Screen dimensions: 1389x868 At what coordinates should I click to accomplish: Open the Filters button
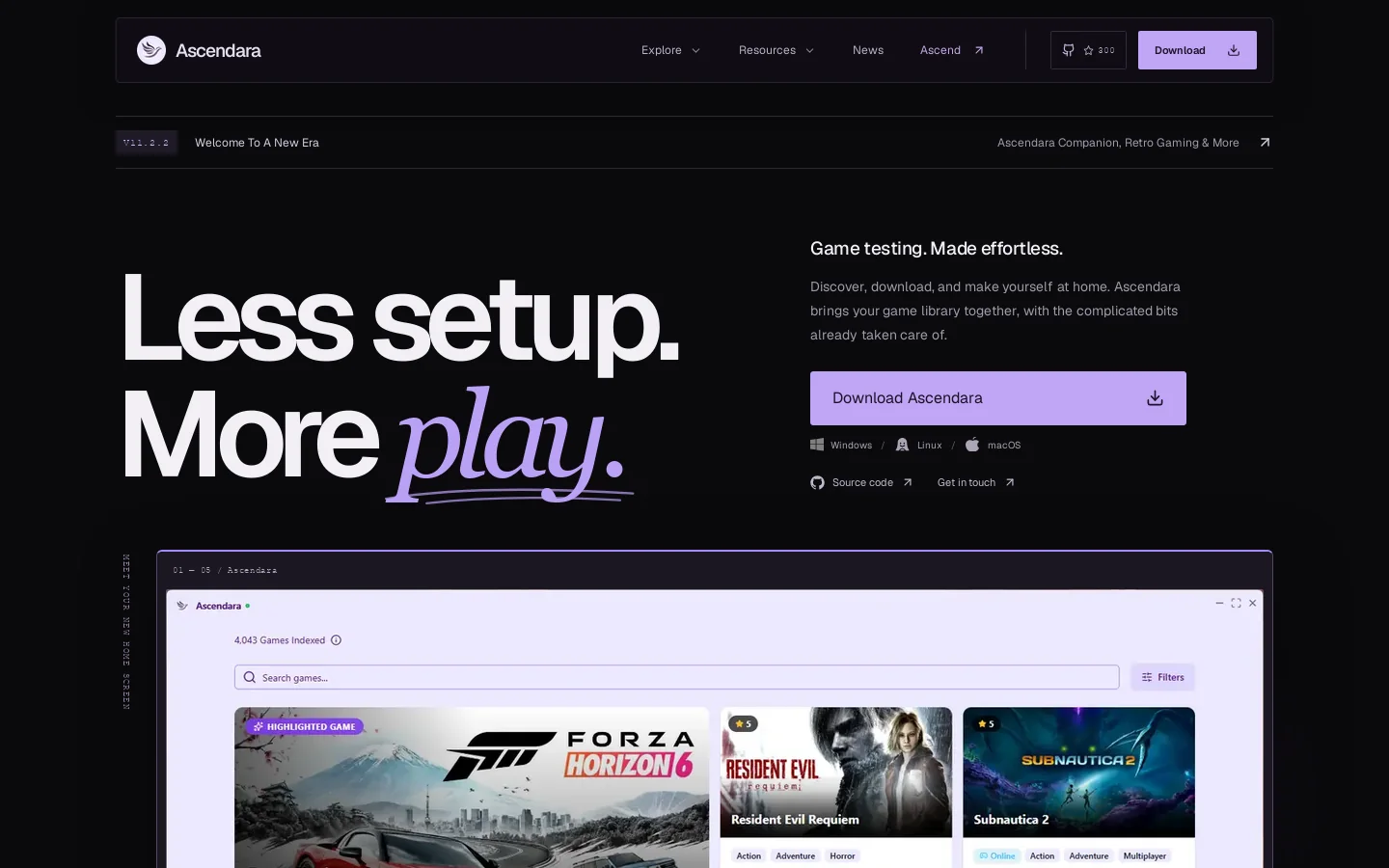[1163, 677]
